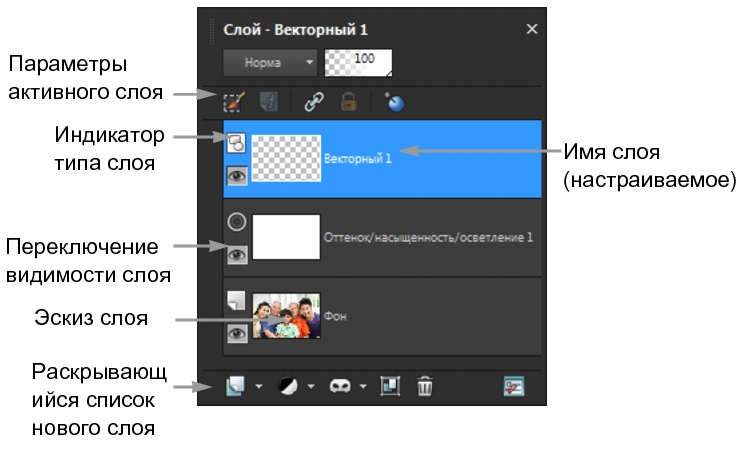Select the Фон layer family photo thumbnail
740x458 pixels.
click(x=287, y=316)
